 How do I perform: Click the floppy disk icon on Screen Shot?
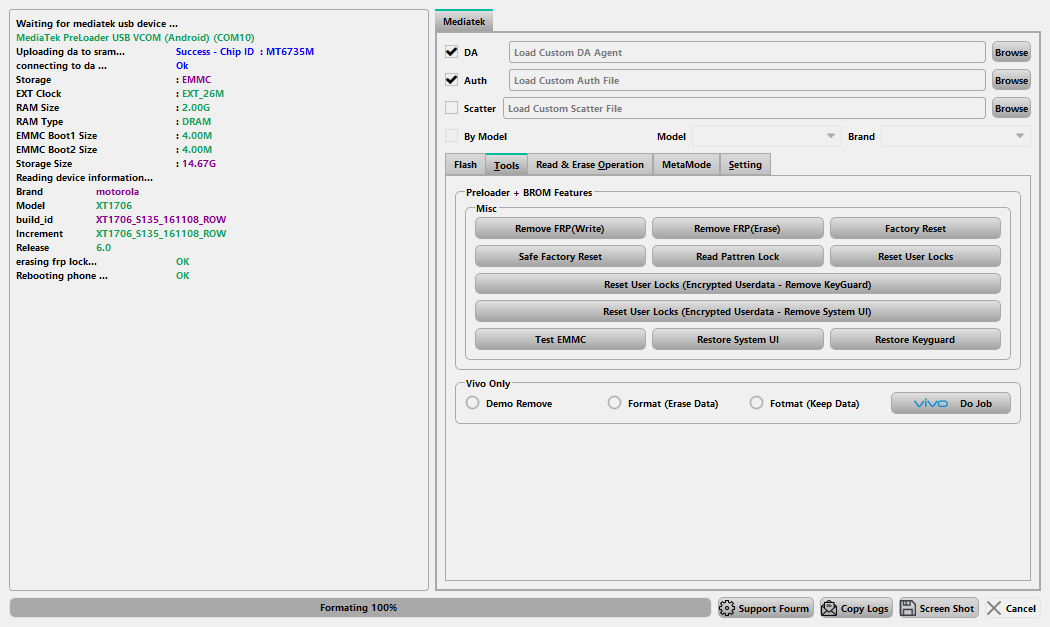point(908,608)
